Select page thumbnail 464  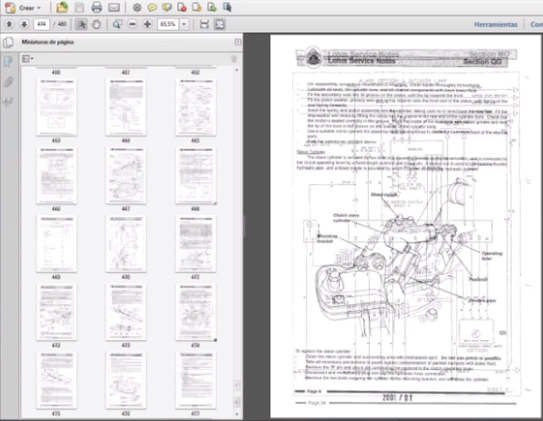[x=126, y=107]
